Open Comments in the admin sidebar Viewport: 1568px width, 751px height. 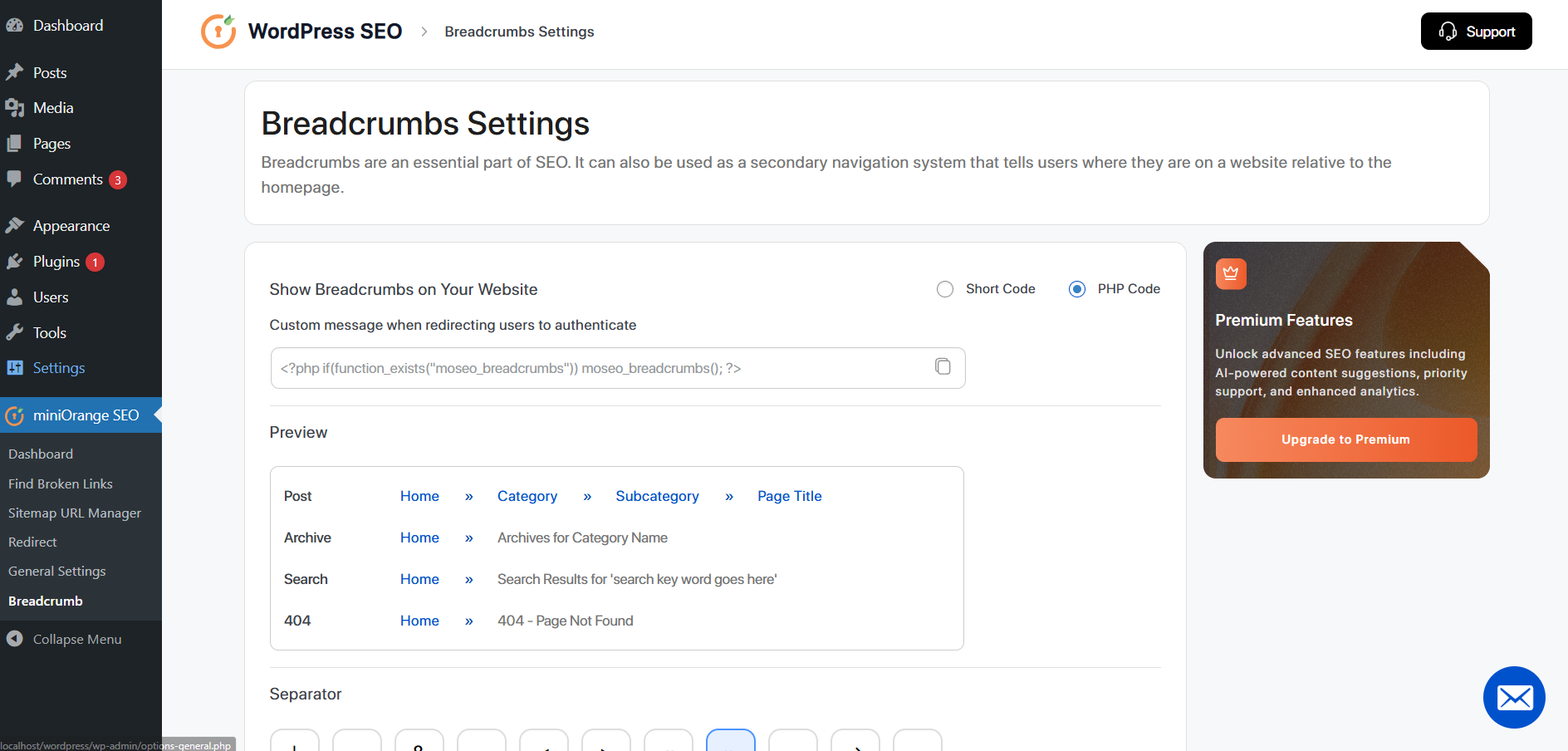67,179
